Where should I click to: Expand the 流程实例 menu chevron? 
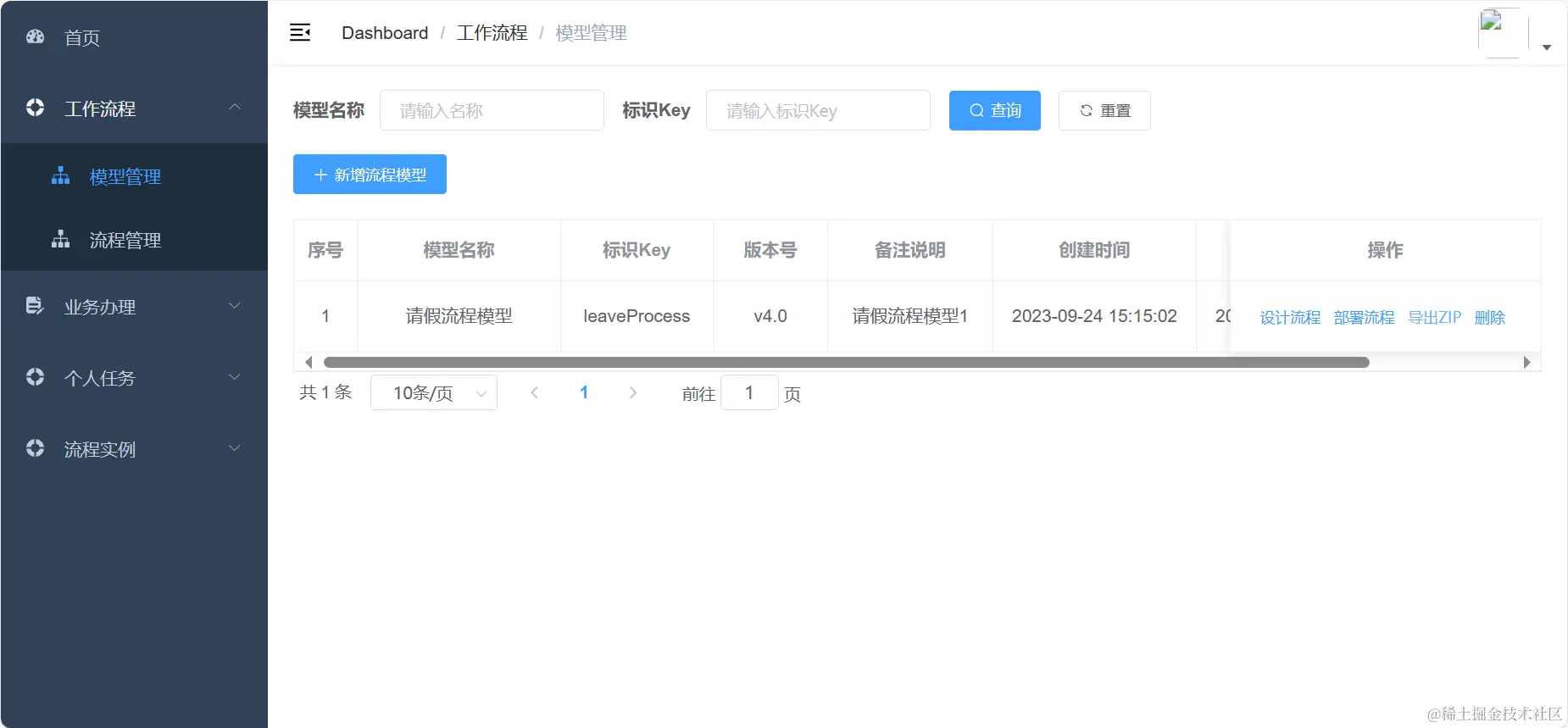point(235,447)
